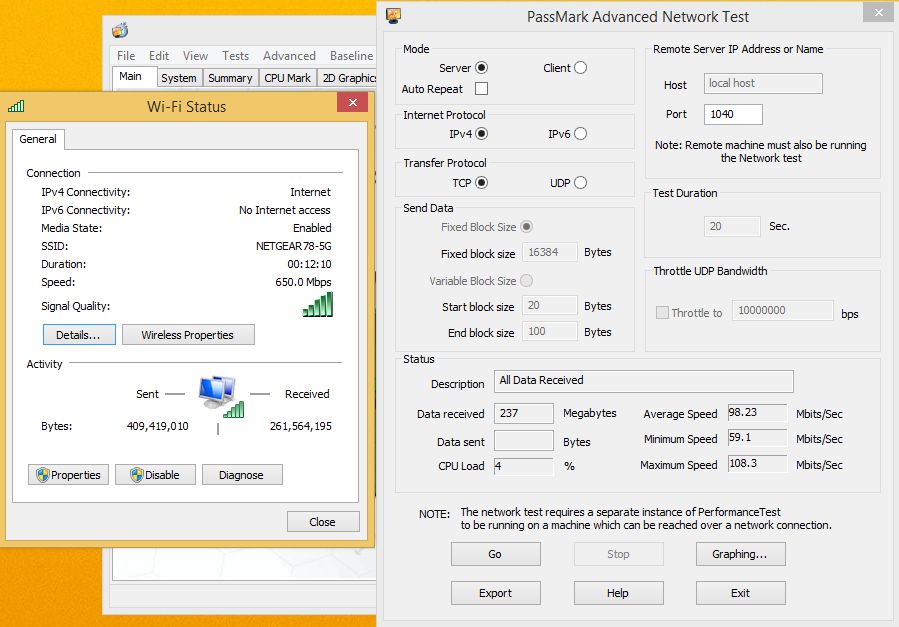The height and width of the screenshot is (627, 899).
Task: Select the General tab in Wi-Fi Status
Action: (x=38, y=139)
